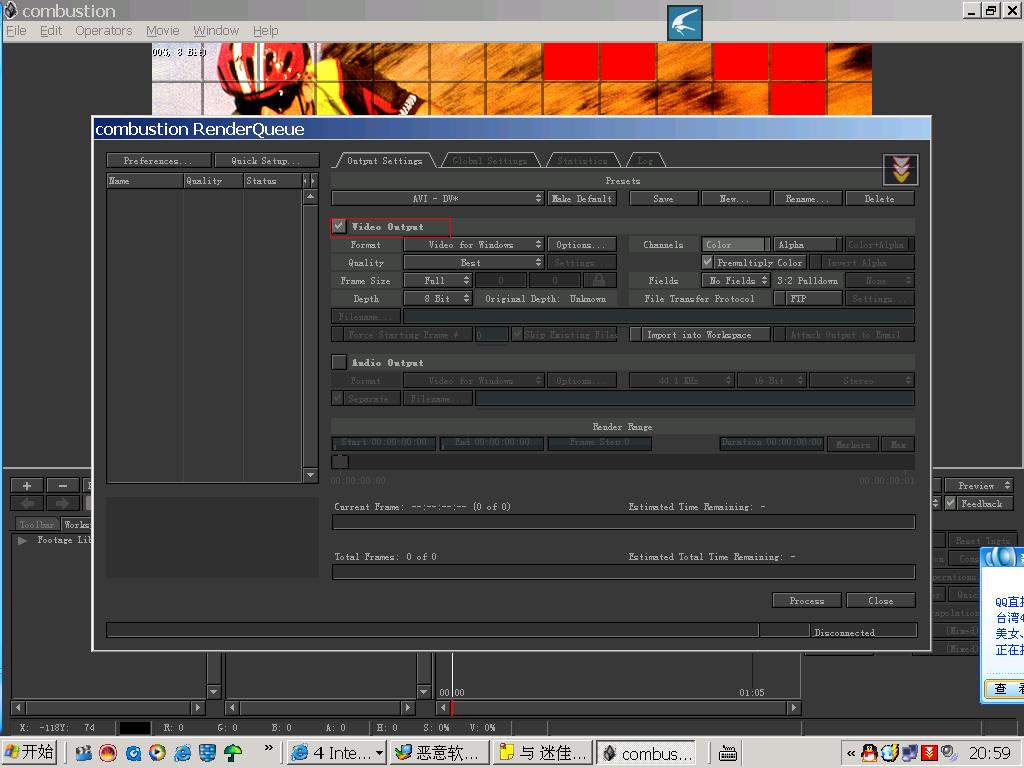Click the Close button in RenderQueue dialog

[881, 600]
